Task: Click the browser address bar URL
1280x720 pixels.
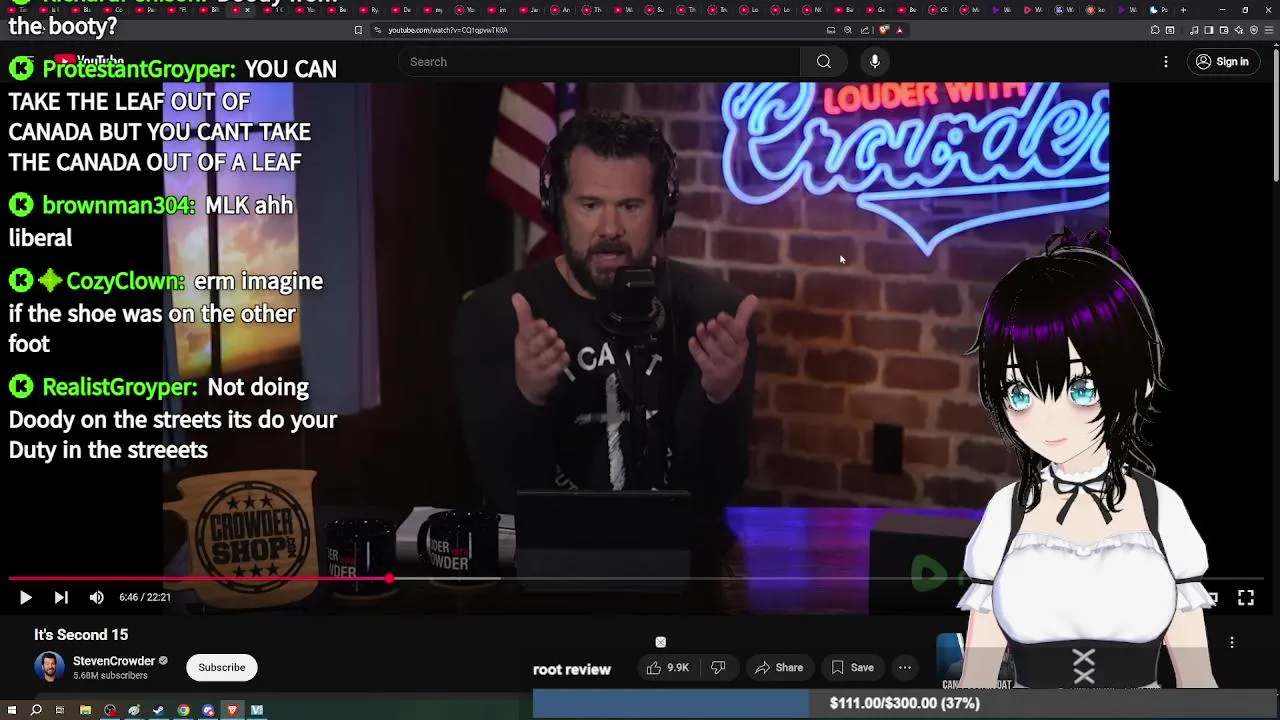Action: (x=448, y=30)
